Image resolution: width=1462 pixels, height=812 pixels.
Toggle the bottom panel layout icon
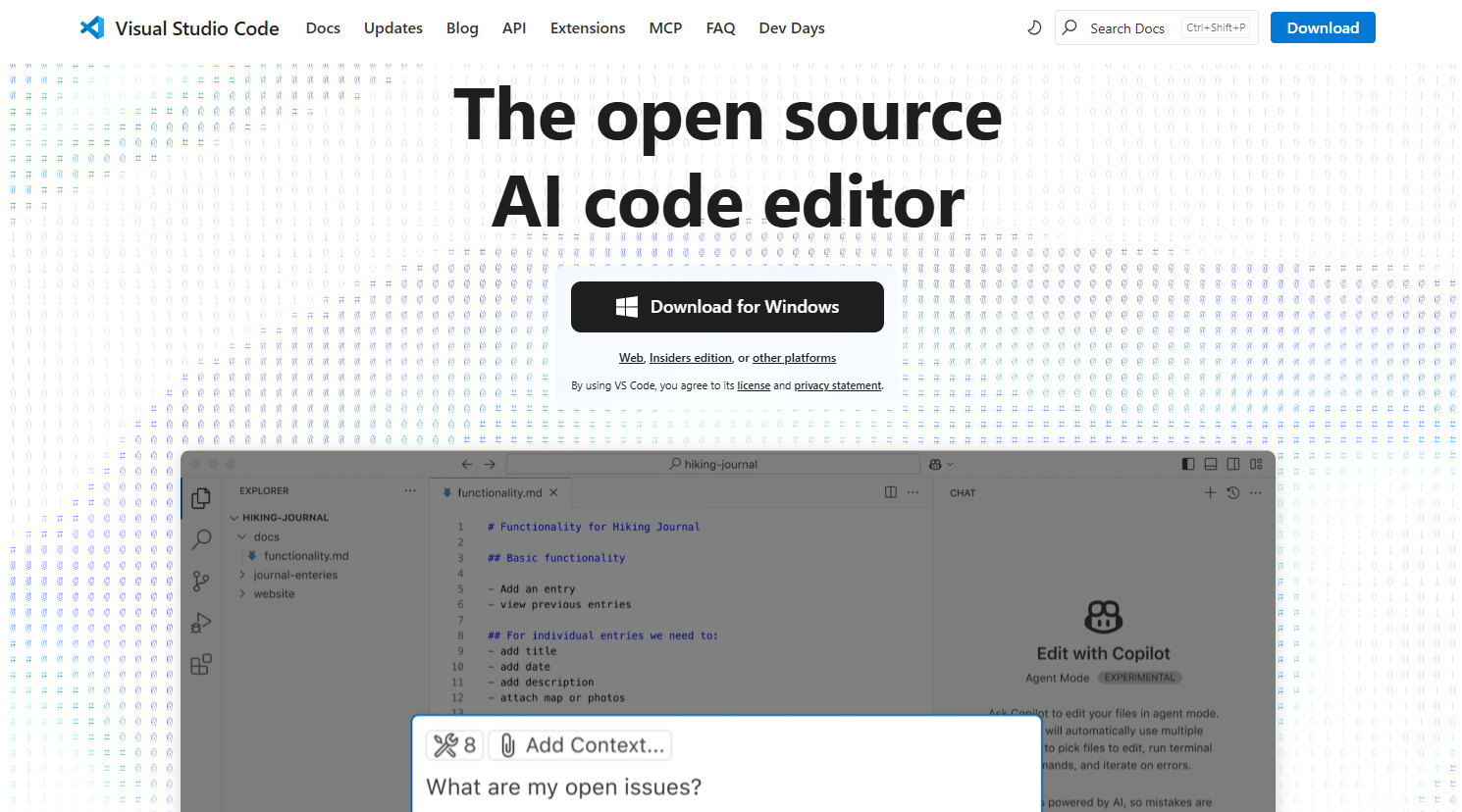1211,464
